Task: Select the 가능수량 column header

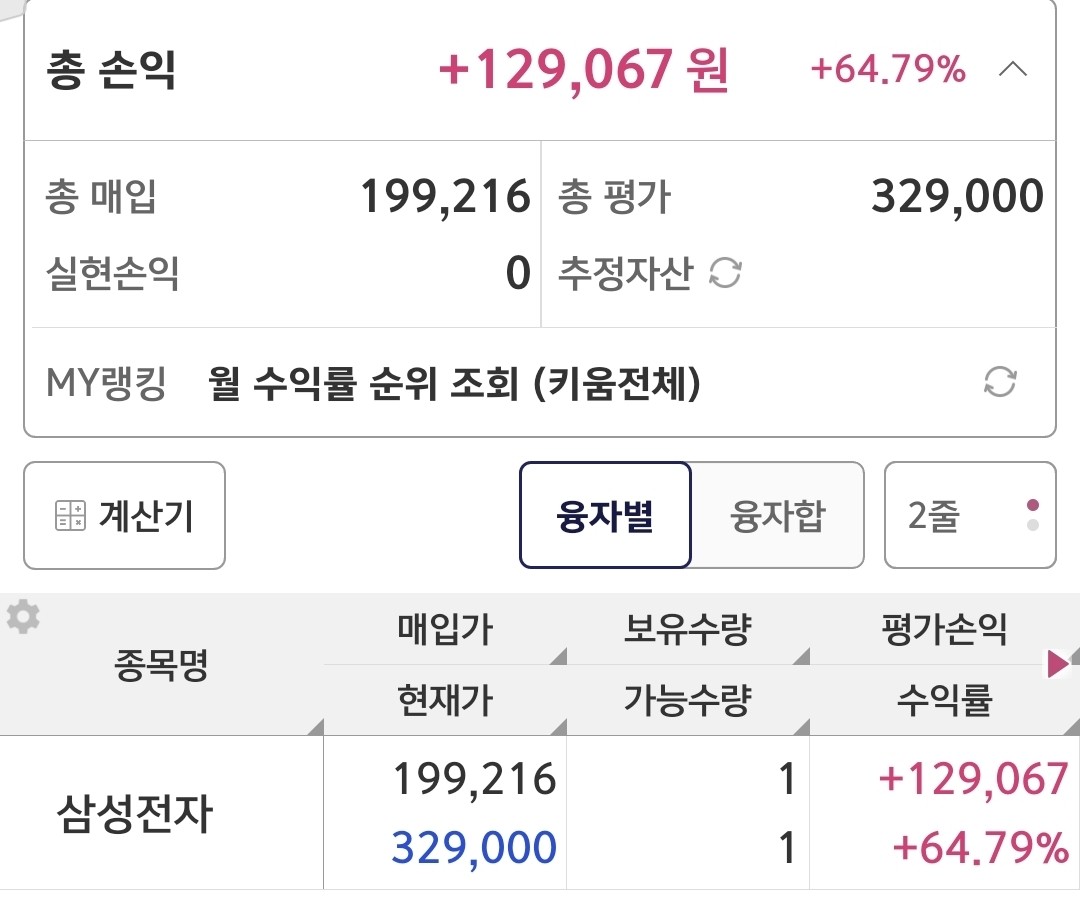Action: pos(688,701)
